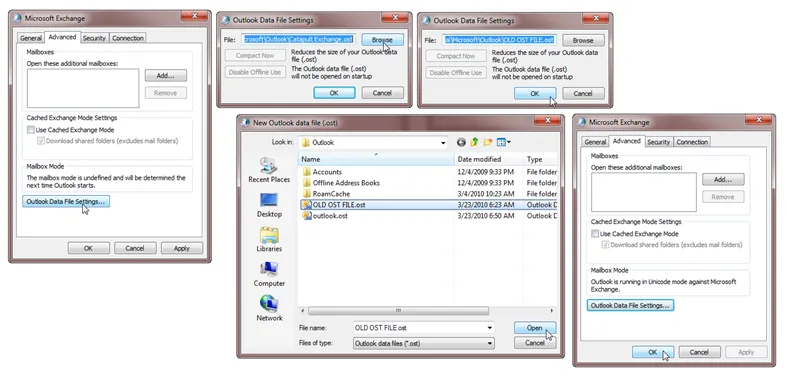Click Browse in OLD OST FILE settings dialog

[x=583, y=40]
